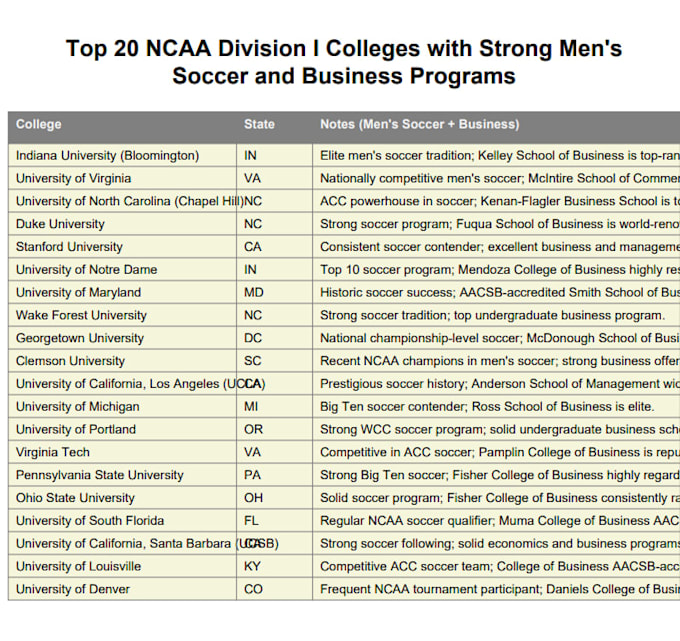The height and width of the screenshot is (641, 680).
Task: Select the University of Notre Dame cell
Action: point(86,270)
